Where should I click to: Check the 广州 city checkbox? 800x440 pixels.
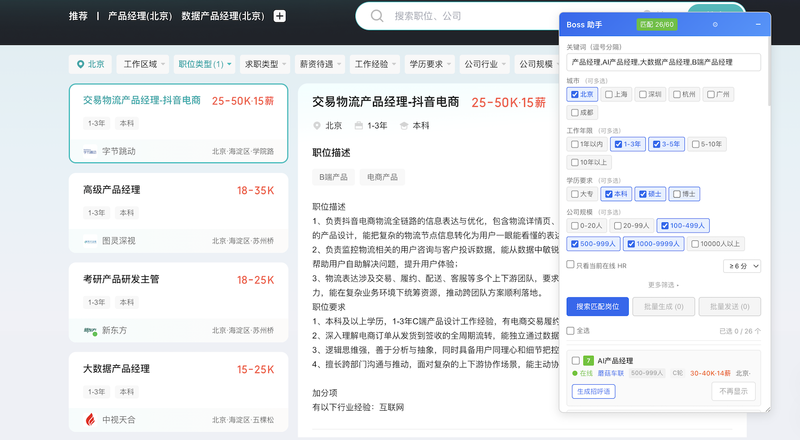(711, 94)
